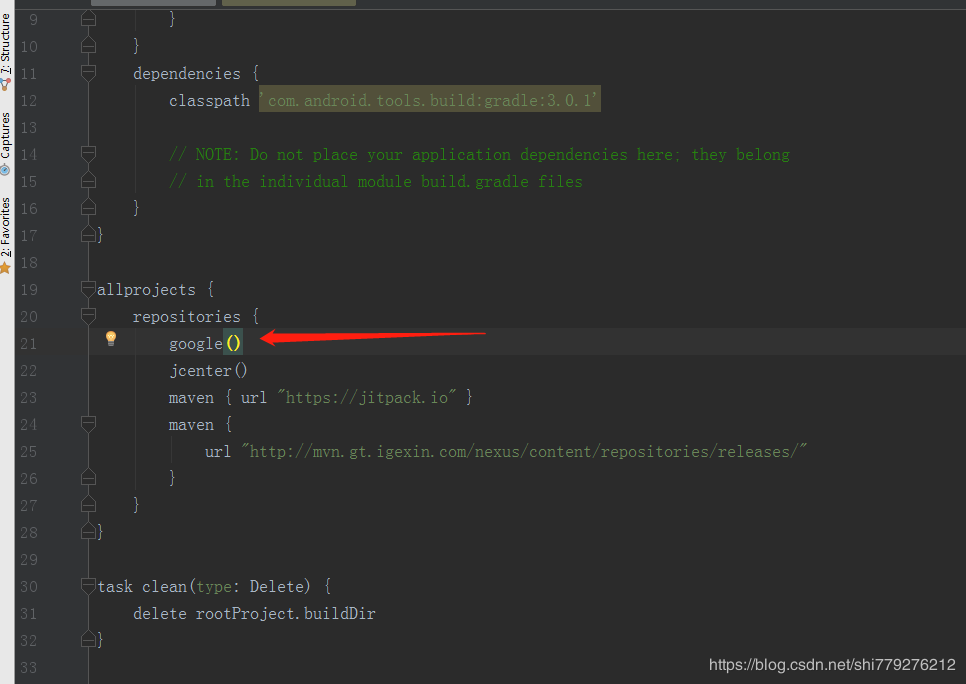966x684 pixels.
Task: Click the 'maven' keyword on line 24
Action: pos(191,425)
